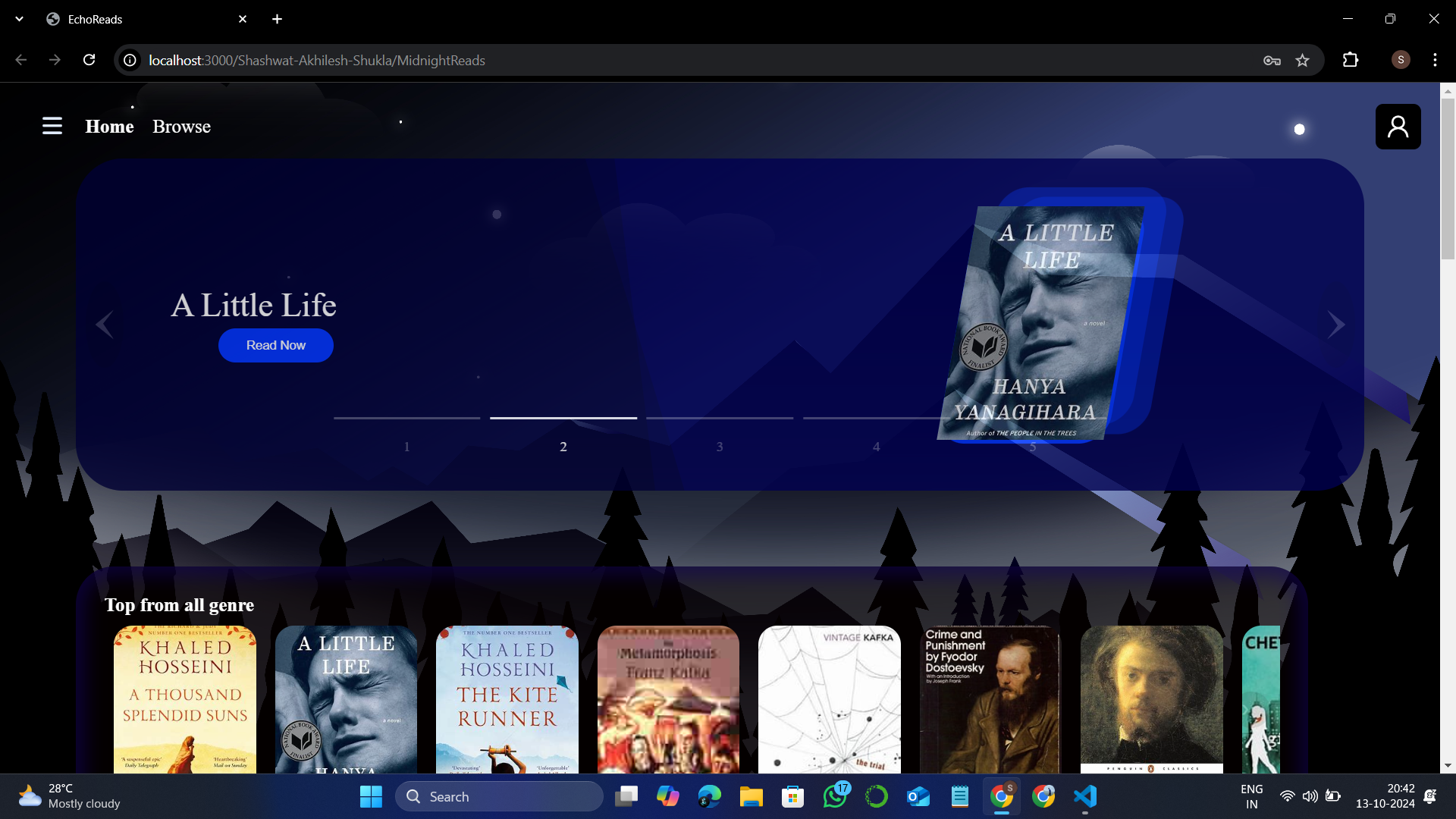Click the A Little Life featured cover
1456x819 pixels.
pos(1040,323)
